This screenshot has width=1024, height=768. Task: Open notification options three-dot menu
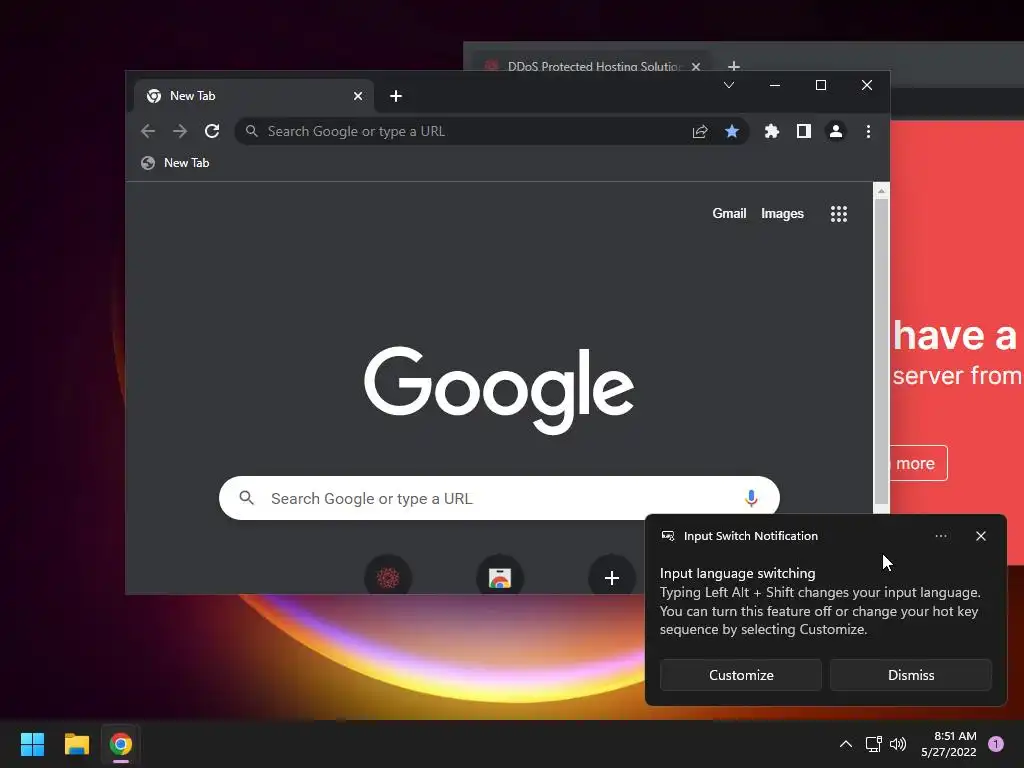coord(940,536)
